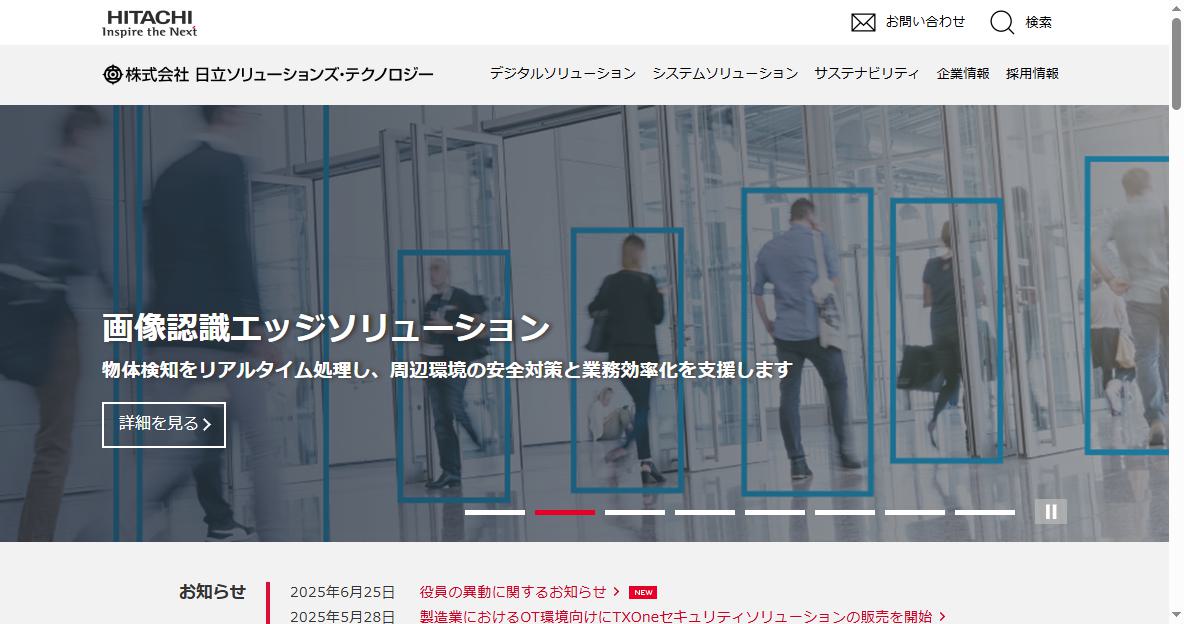This screenshot has height=624, width=1184.
Task: Click the お知らせ section heading
Action: [212, 592]
